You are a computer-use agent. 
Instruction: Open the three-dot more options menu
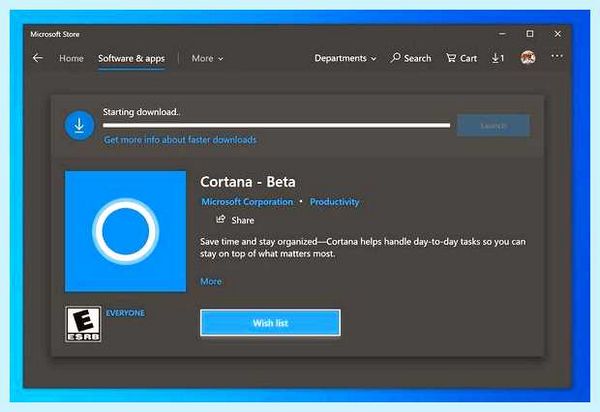[x=557, y=57]
